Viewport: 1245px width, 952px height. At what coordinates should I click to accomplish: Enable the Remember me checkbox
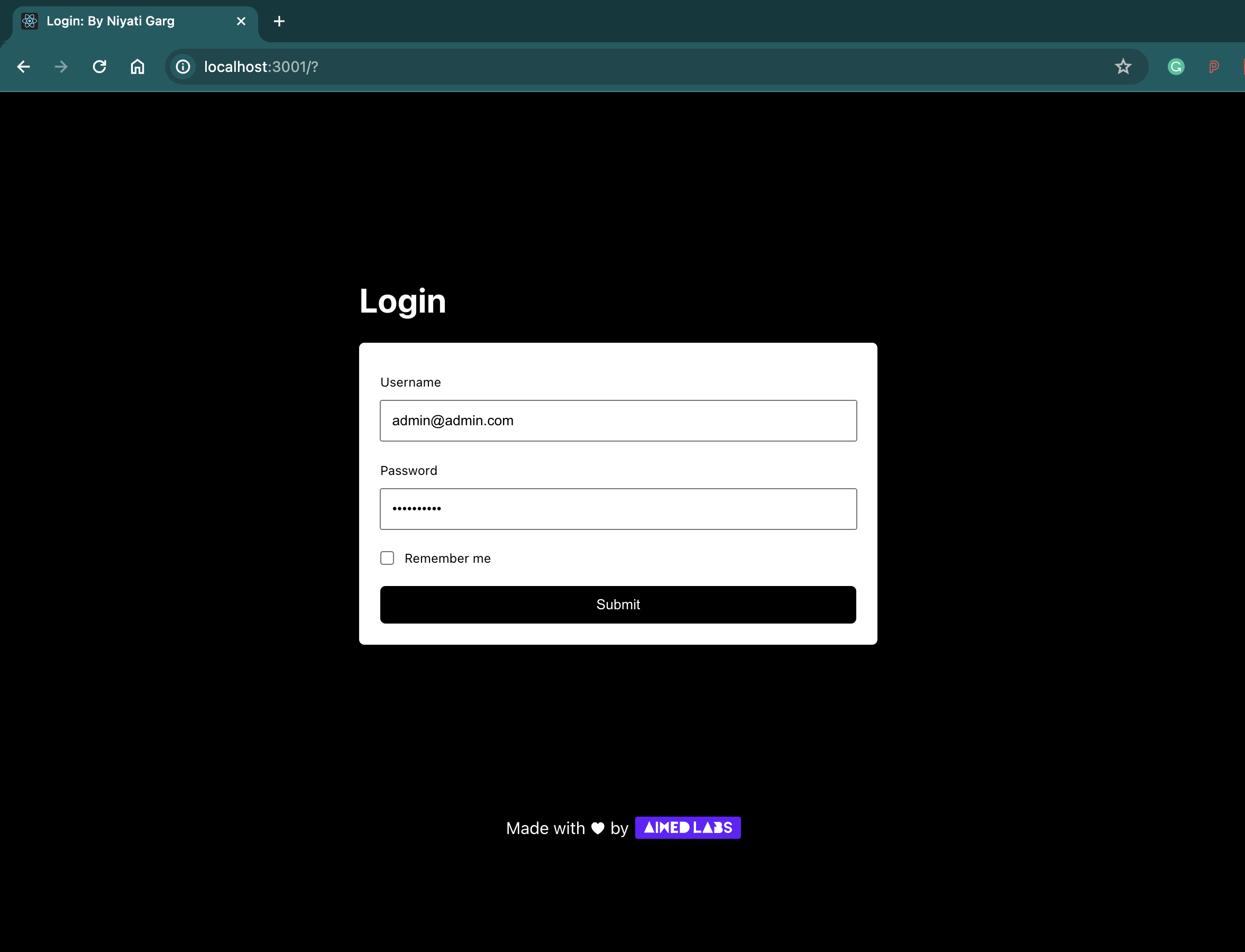(387, 557)
